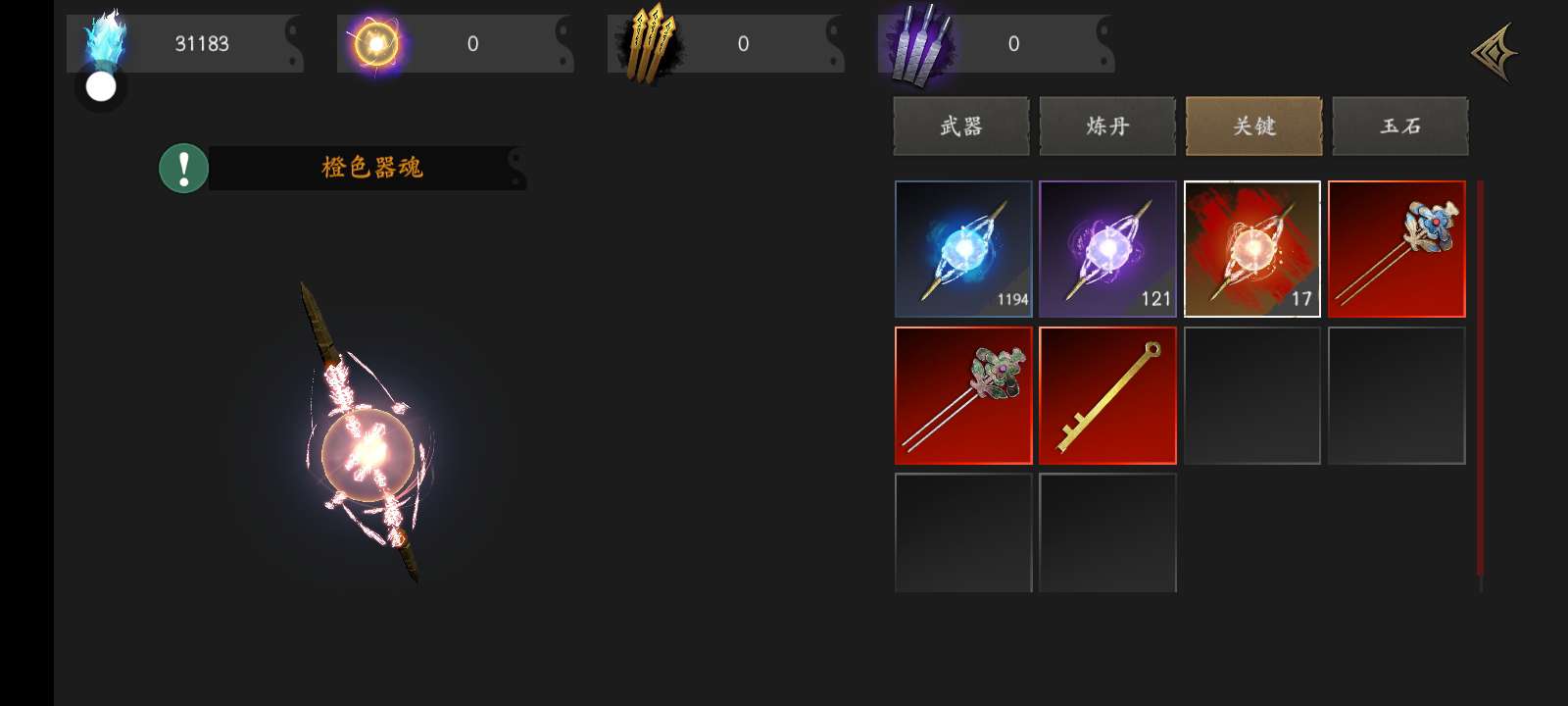
Task: Click the red inventory scrollbar
Action: (x=1480, y=378)
